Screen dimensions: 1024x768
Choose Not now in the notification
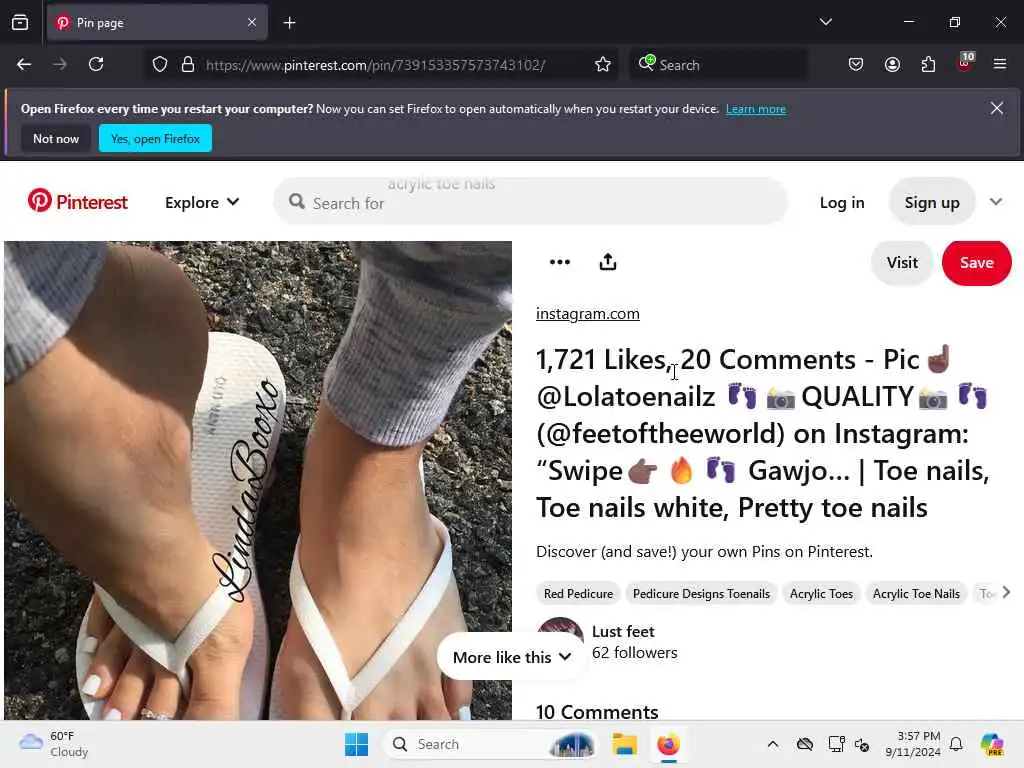pos(56,138)
